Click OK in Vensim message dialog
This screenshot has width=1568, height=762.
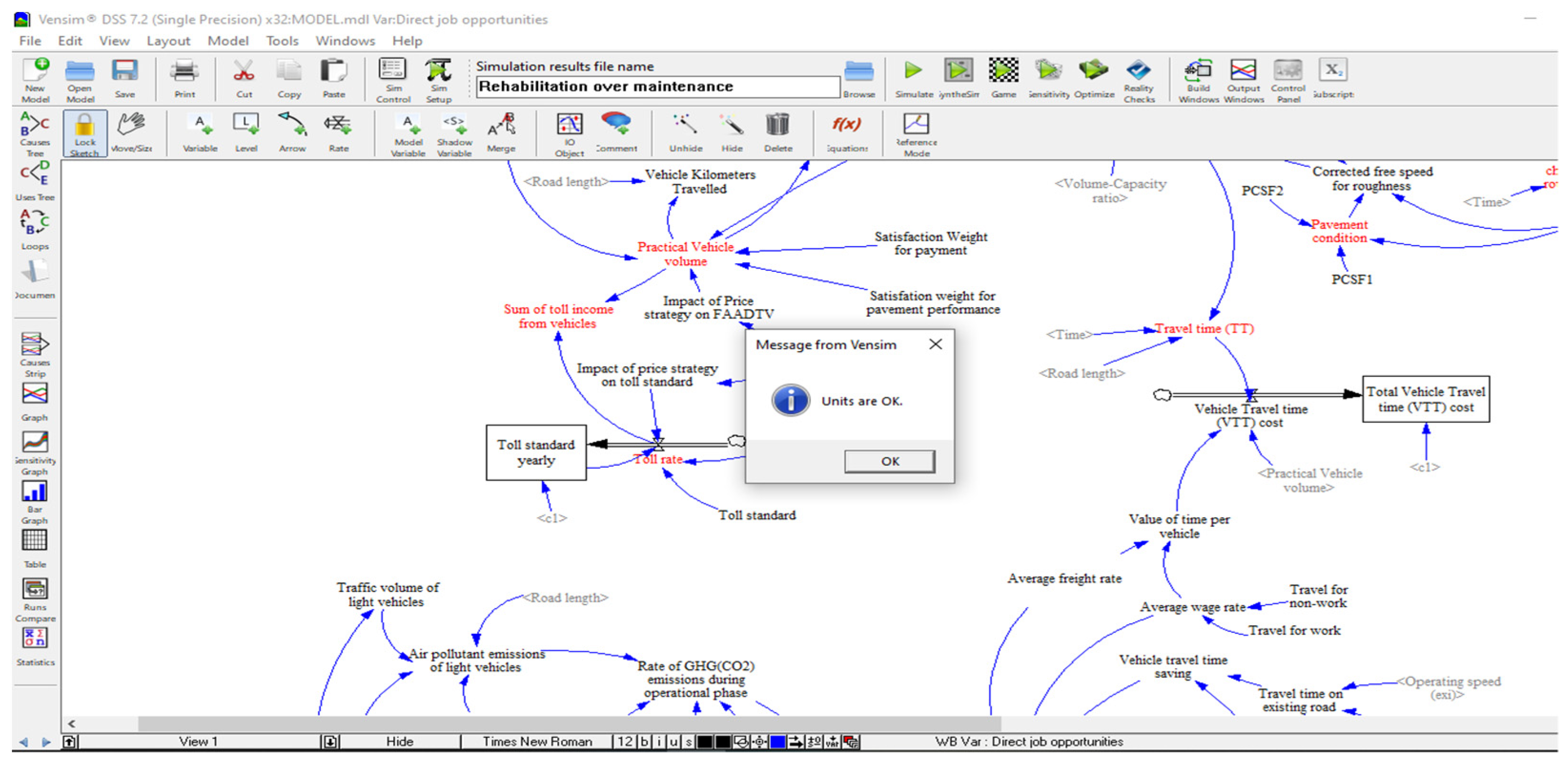tap(889, 461)
